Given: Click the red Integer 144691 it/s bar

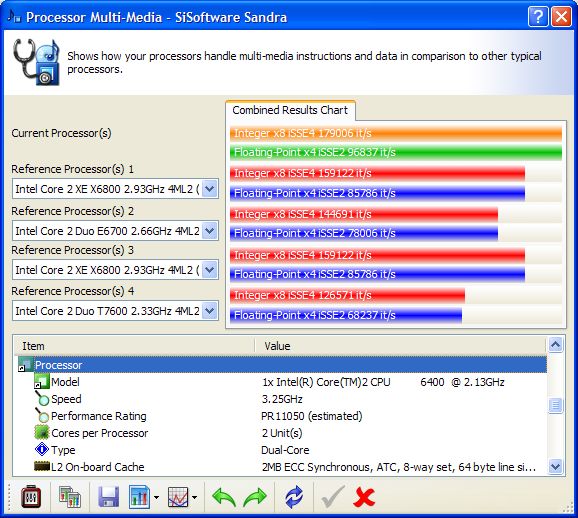Looking at the screenshot, I should click(364, 214).
